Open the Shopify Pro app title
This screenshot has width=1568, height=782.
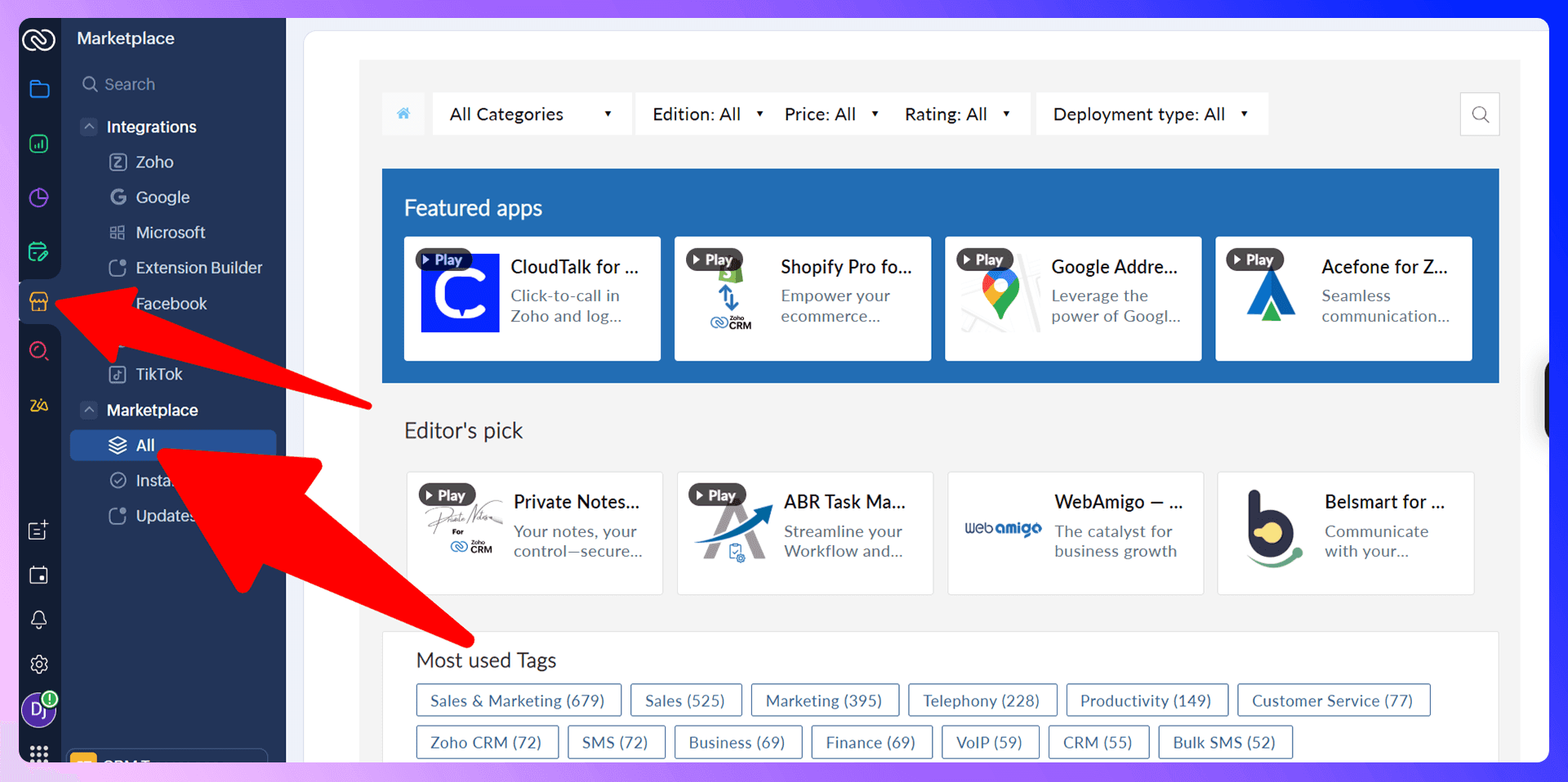[846, 267]
